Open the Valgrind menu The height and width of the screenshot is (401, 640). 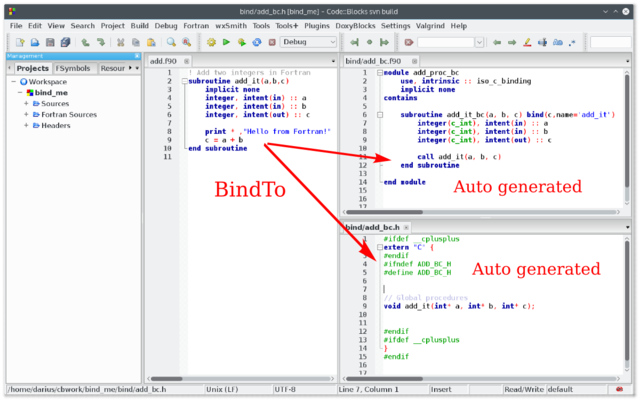tap(430, 26)
